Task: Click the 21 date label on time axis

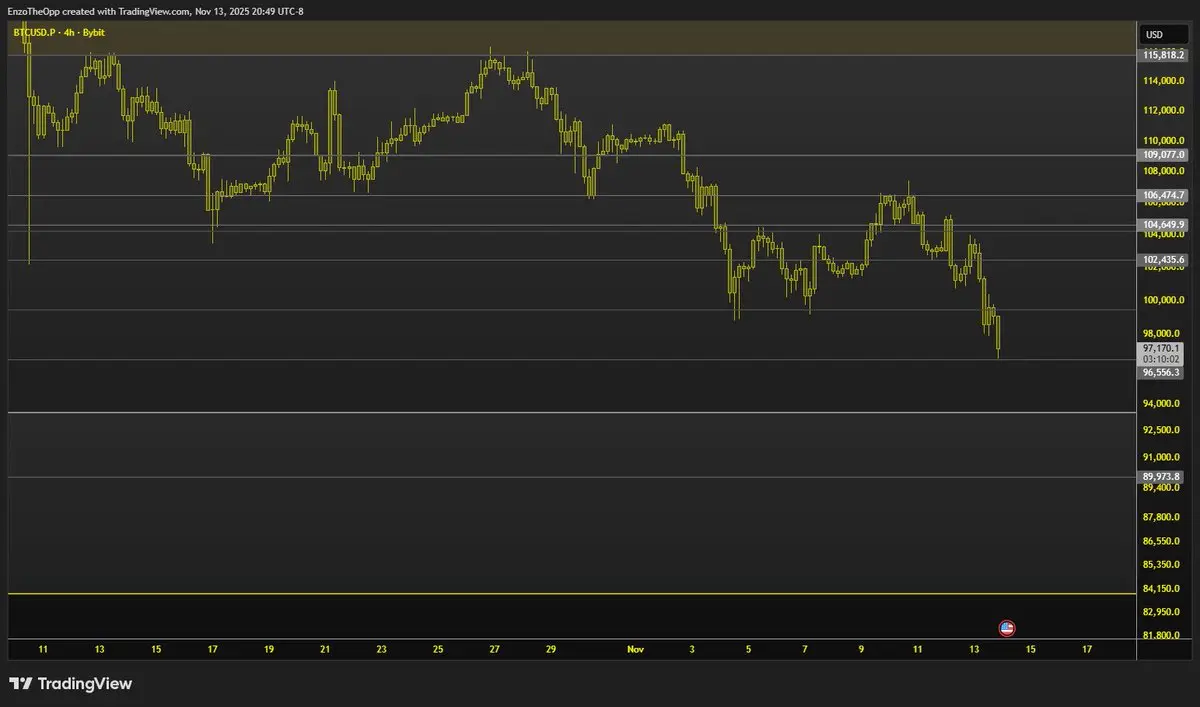Action: click(325, 649)
